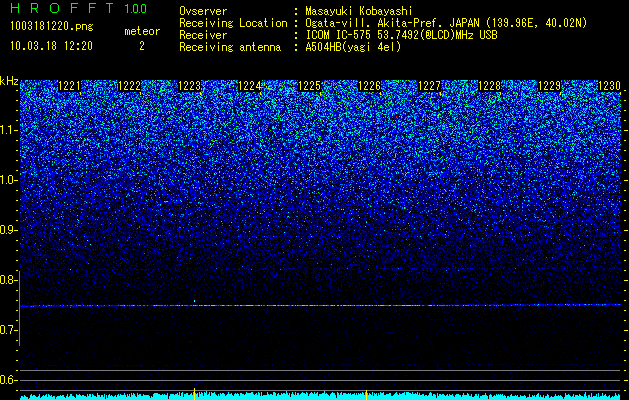629x400 pixels.
Task: Click the 0.7 kHz axis label
Action: pos(8,330)
